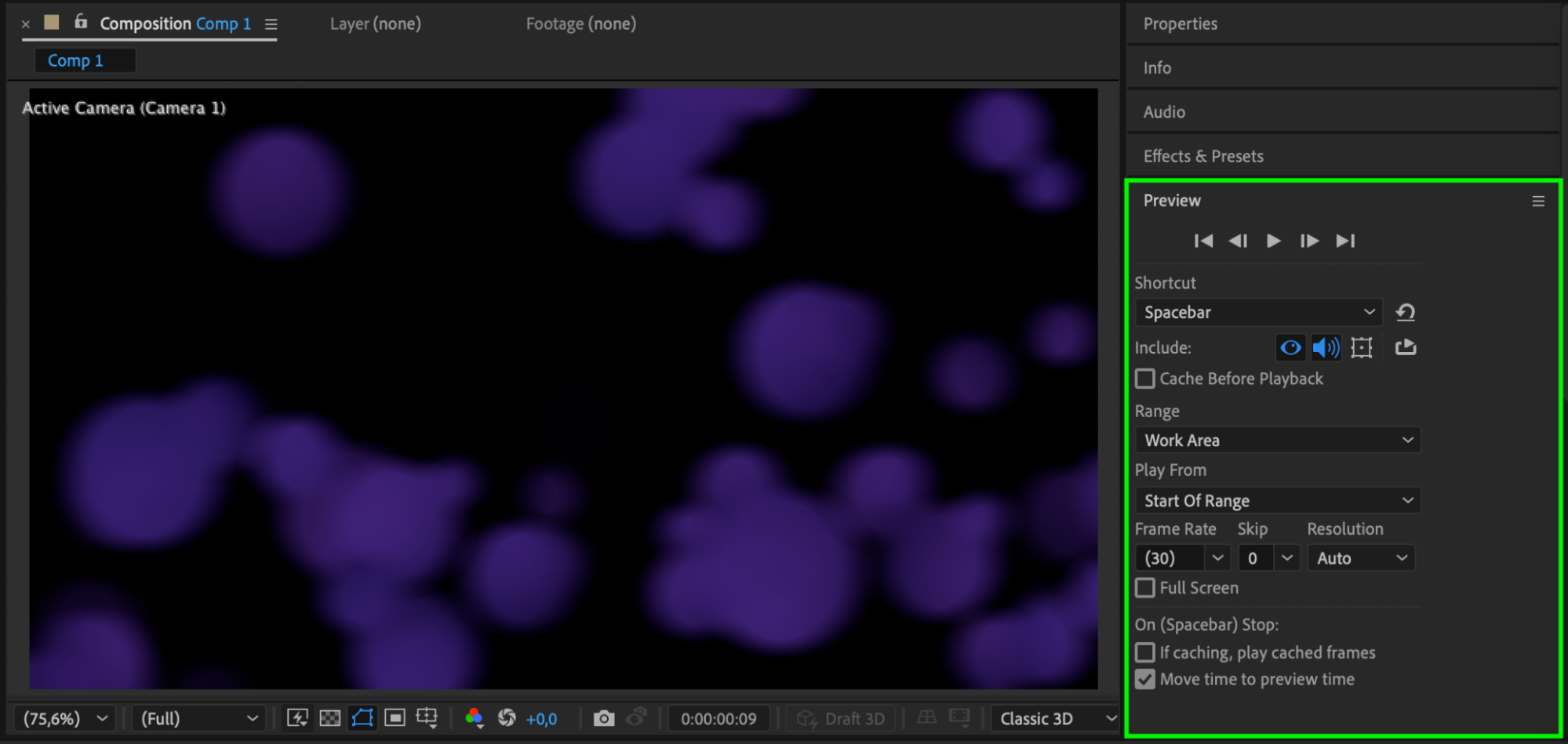Enable If caching, play cached frames
The image size is (1568, 744).
(x=1145, y=652)
